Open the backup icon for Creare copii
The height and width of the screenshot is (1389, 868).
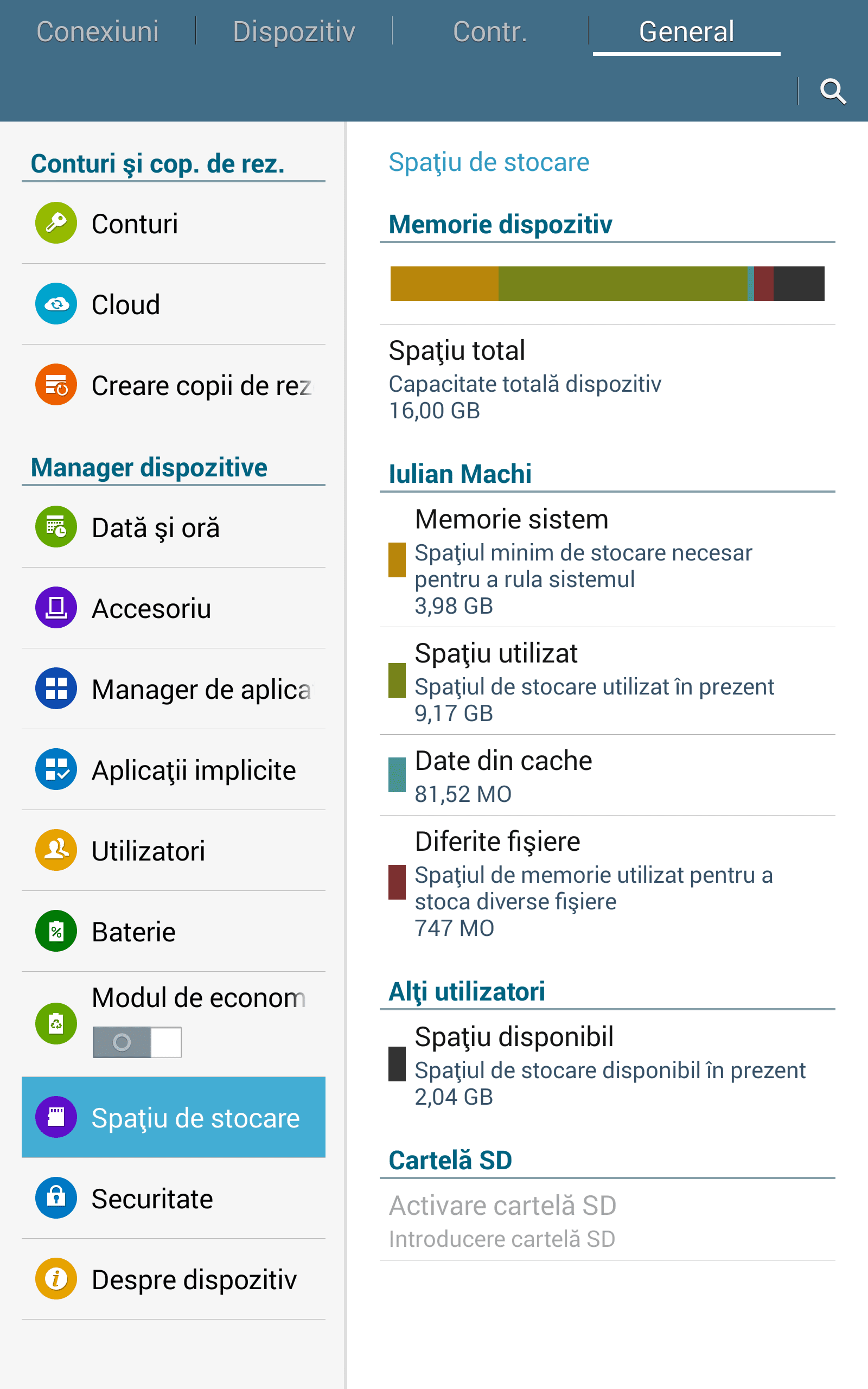point(56,385)
